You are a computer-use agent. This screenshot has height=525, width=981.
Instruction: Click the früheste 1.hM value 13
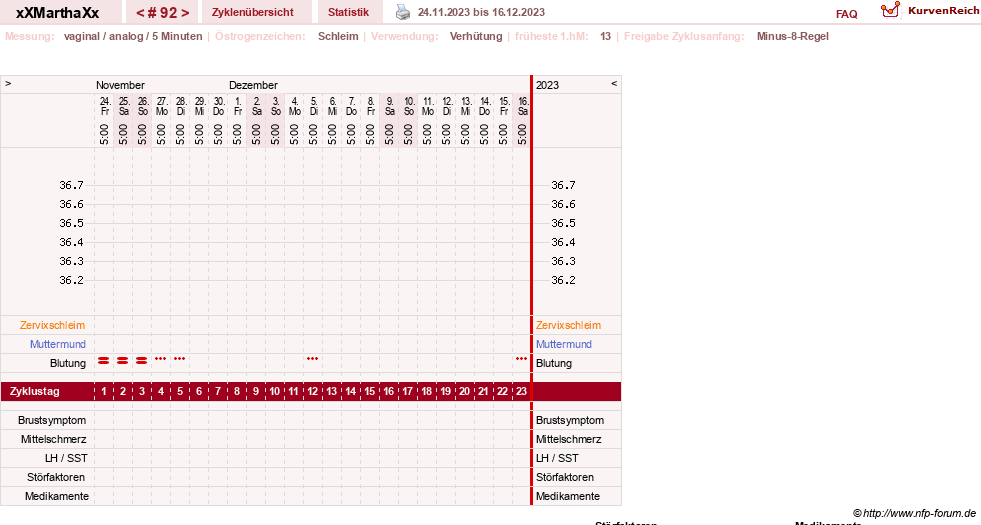[605, 36]
